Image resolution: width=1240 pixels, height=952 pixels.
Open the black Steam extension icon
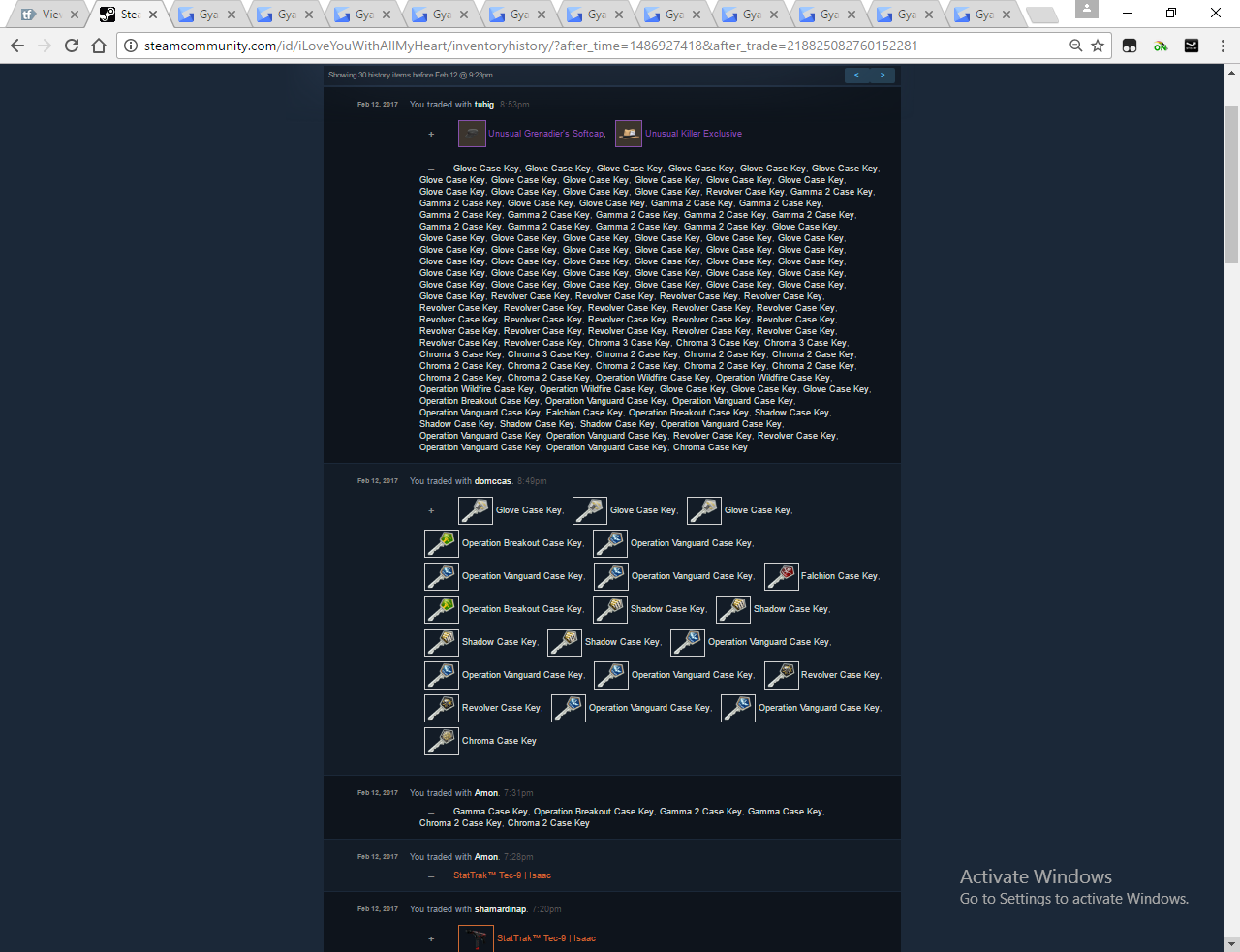(x=1192, y=46)
